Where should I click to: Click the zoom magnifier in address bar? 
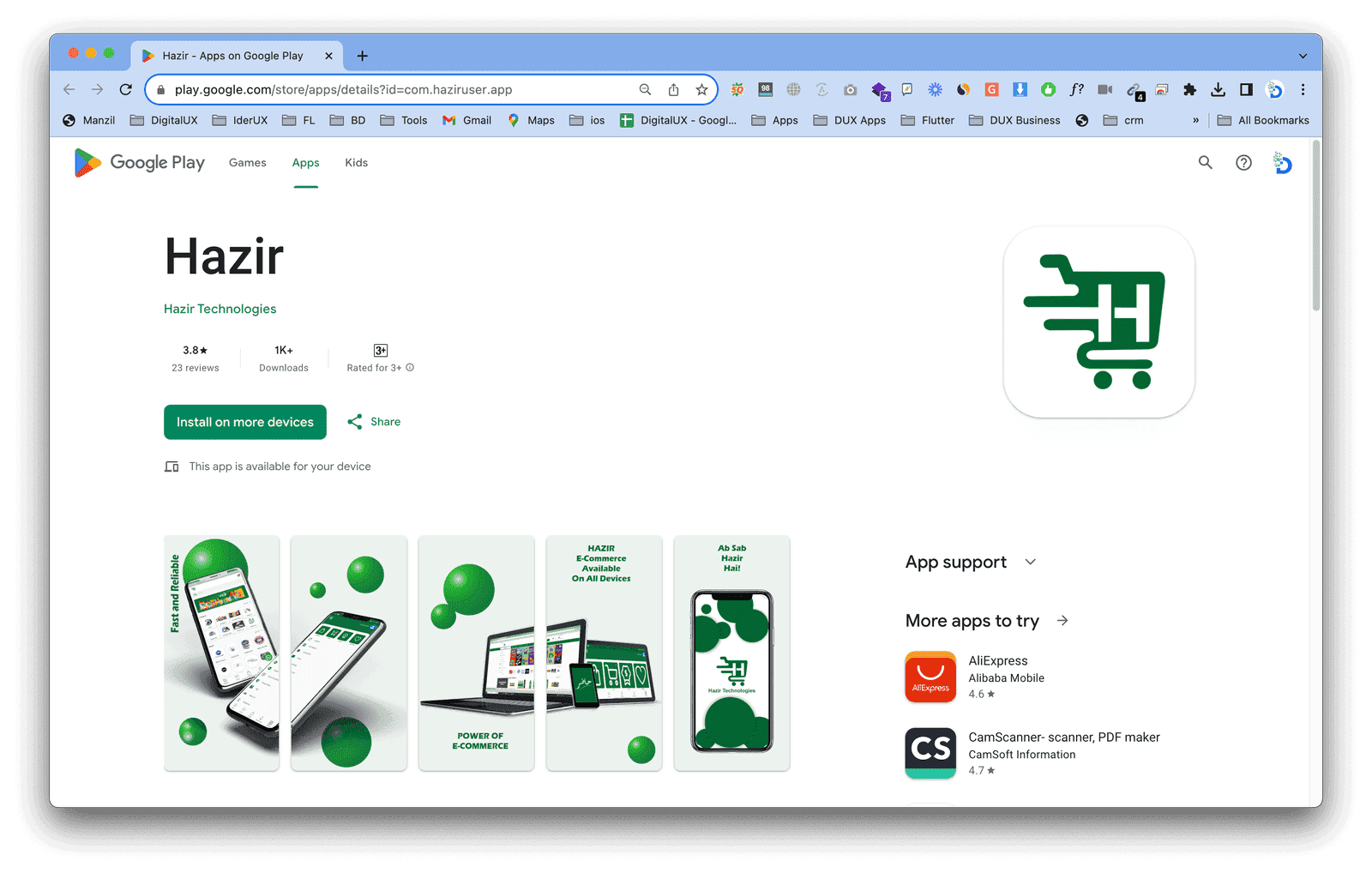[x=645, y=89]
